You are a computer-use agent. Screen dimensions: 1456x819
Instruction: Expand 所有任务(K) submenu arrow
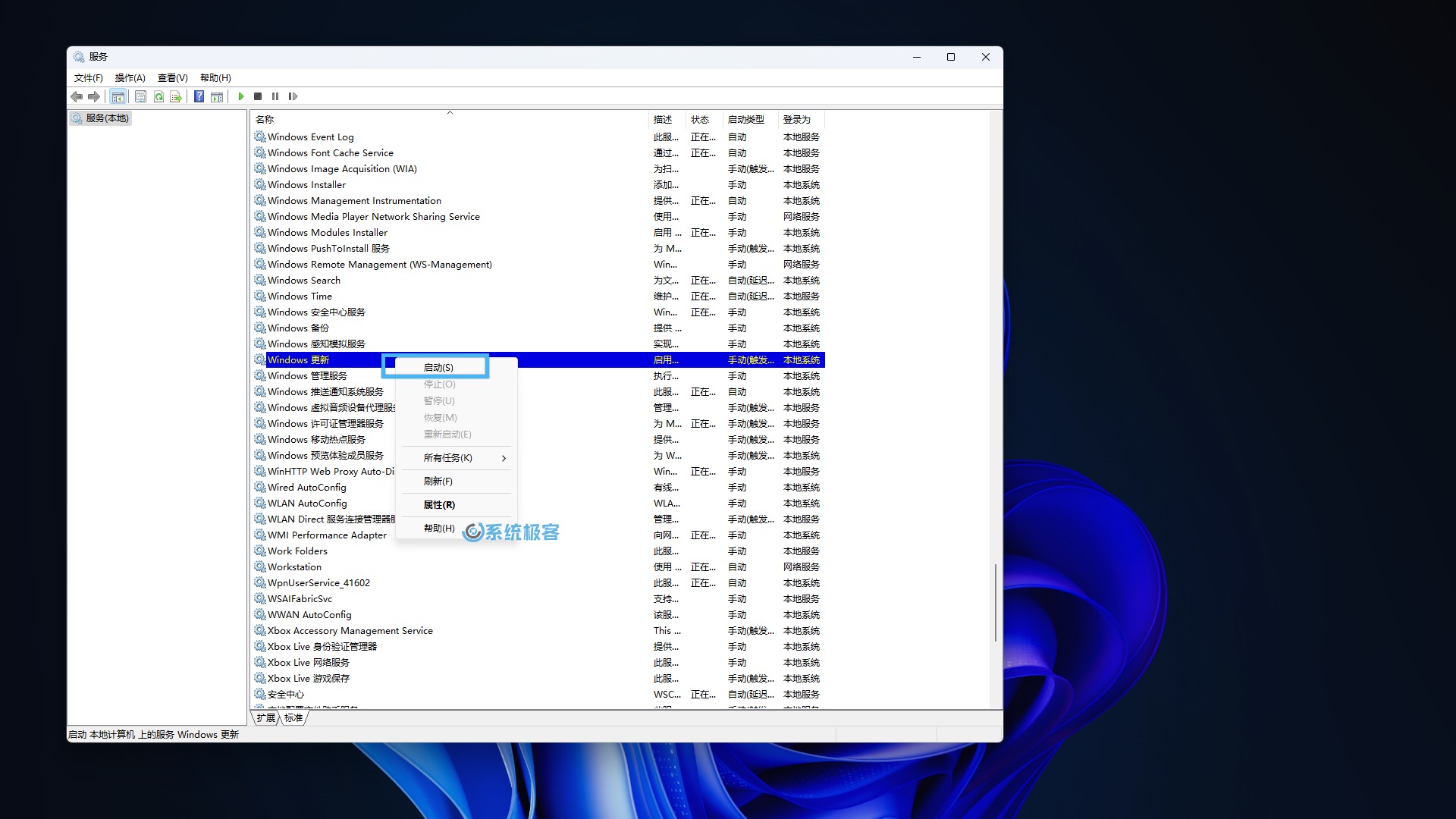tap(506, 458)
